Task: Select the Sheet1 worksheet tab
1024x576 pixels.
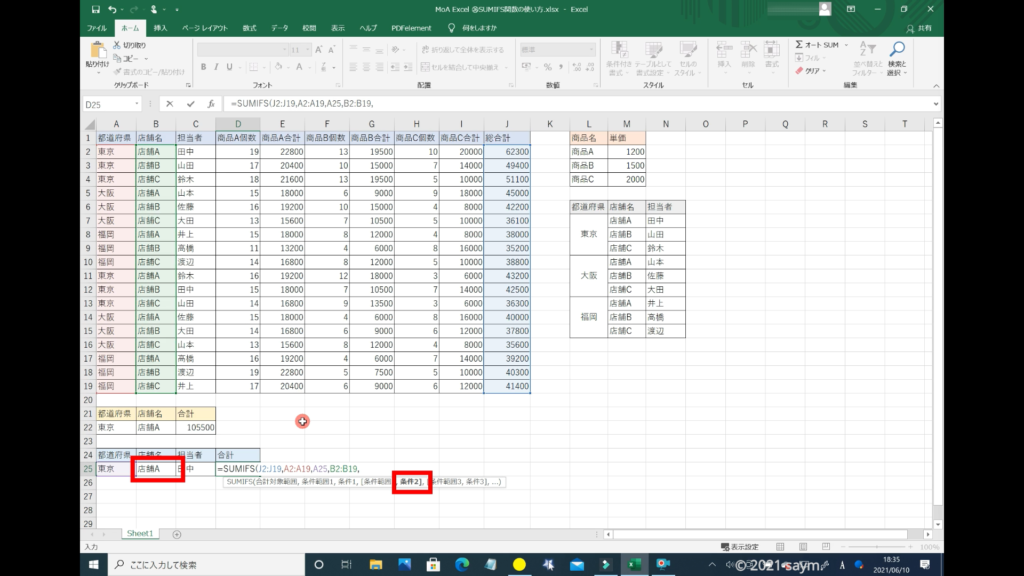Action: [139, 534]
